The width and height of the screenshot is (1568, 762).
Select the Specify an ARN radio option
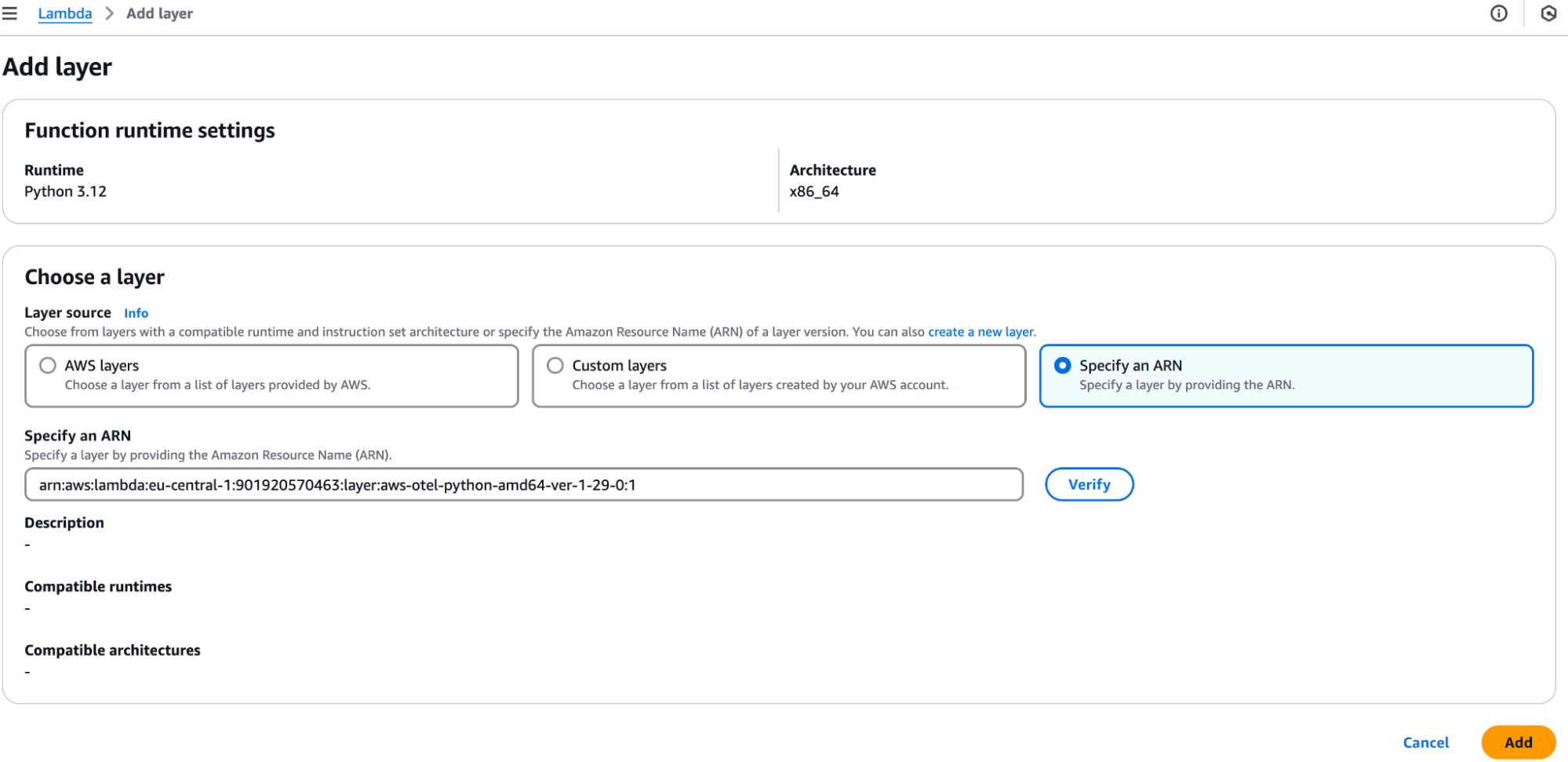[1063, 366]
